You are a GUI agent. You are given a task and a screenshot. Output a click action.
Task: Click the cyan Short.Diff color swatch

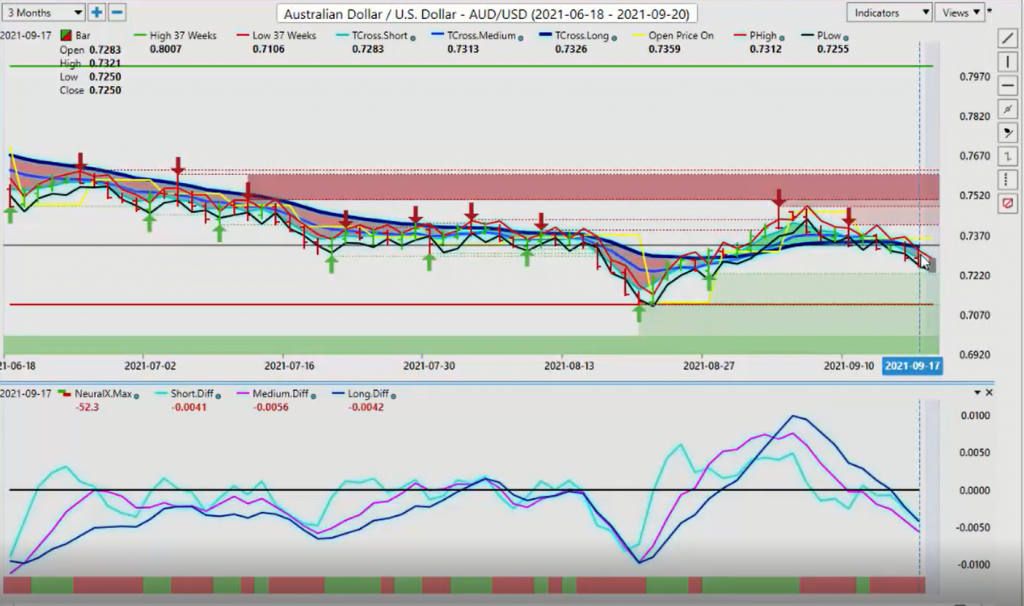click(x=161, y=394)
